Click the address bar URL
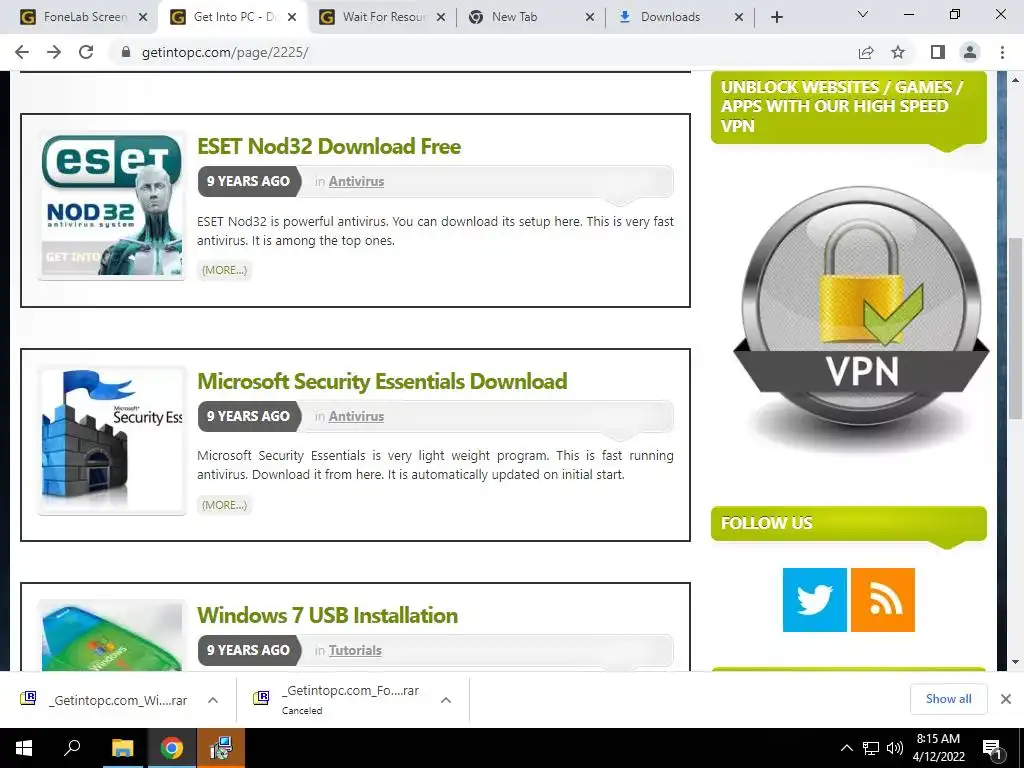 (x=225, y=52)
